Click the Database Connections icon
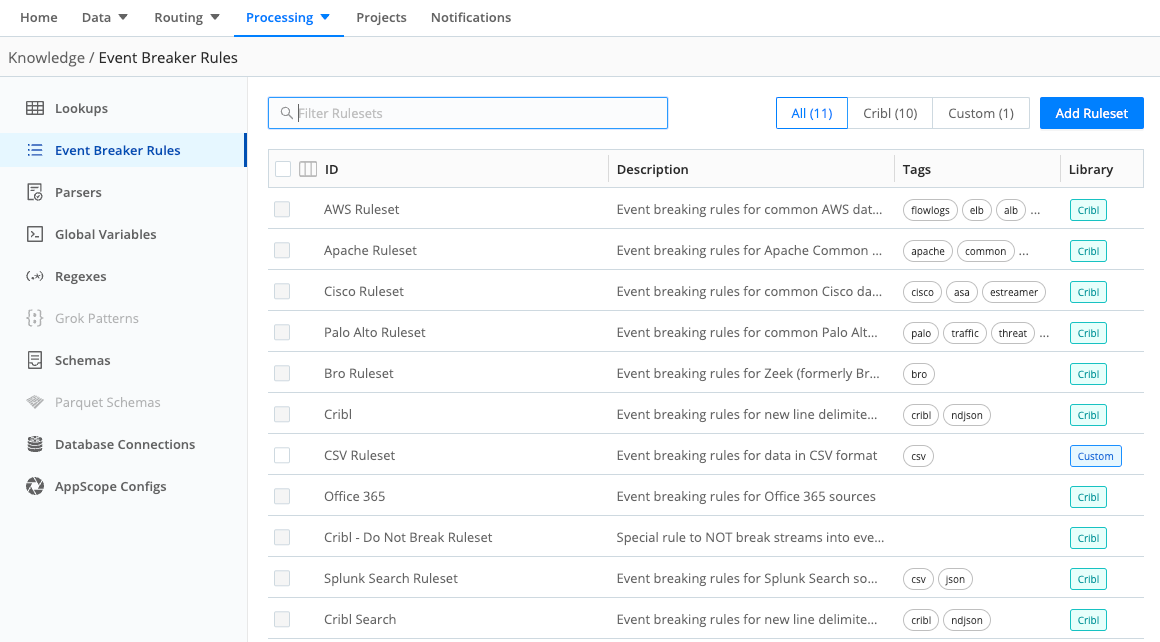This screenshot has width=1160, height=642. 35,444
